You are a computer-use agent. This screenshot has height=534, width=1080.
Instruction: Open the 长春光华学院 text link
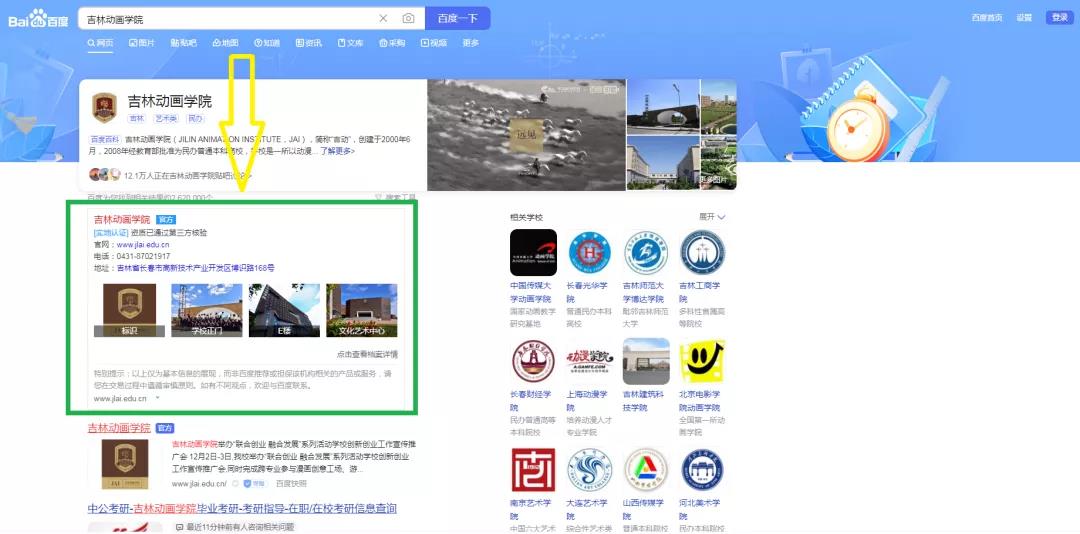pyautogui.click(x=587, y=292)
